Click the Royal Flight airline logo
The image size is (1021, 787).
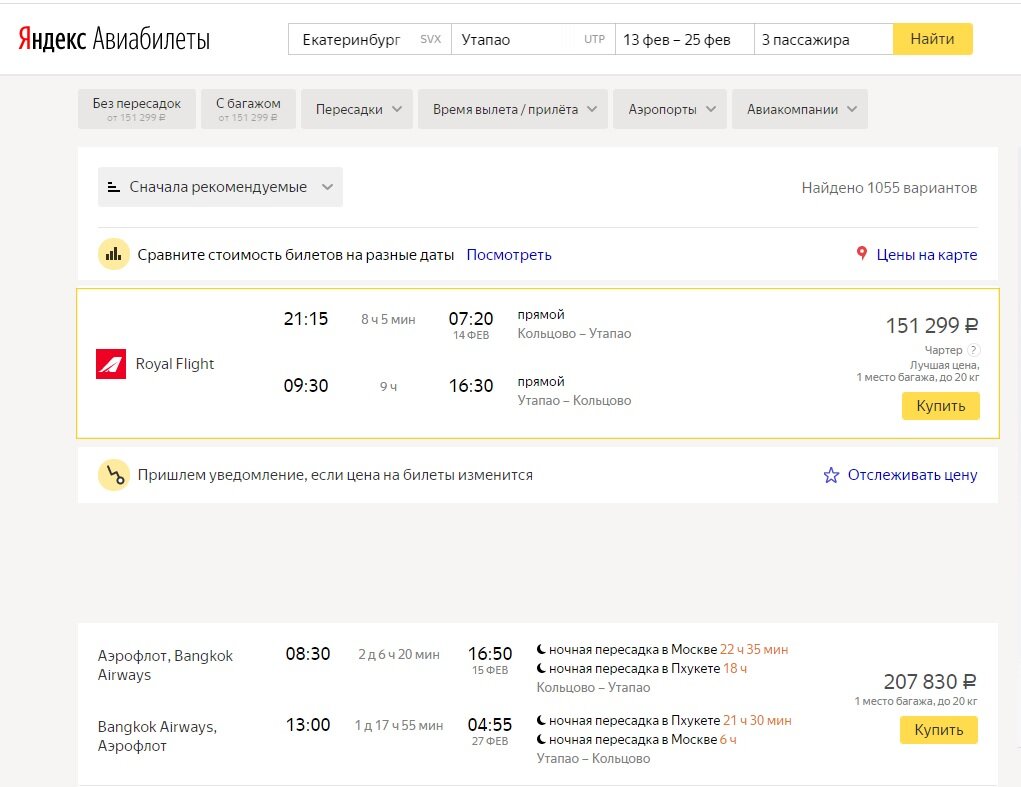(x=111, y=364)
